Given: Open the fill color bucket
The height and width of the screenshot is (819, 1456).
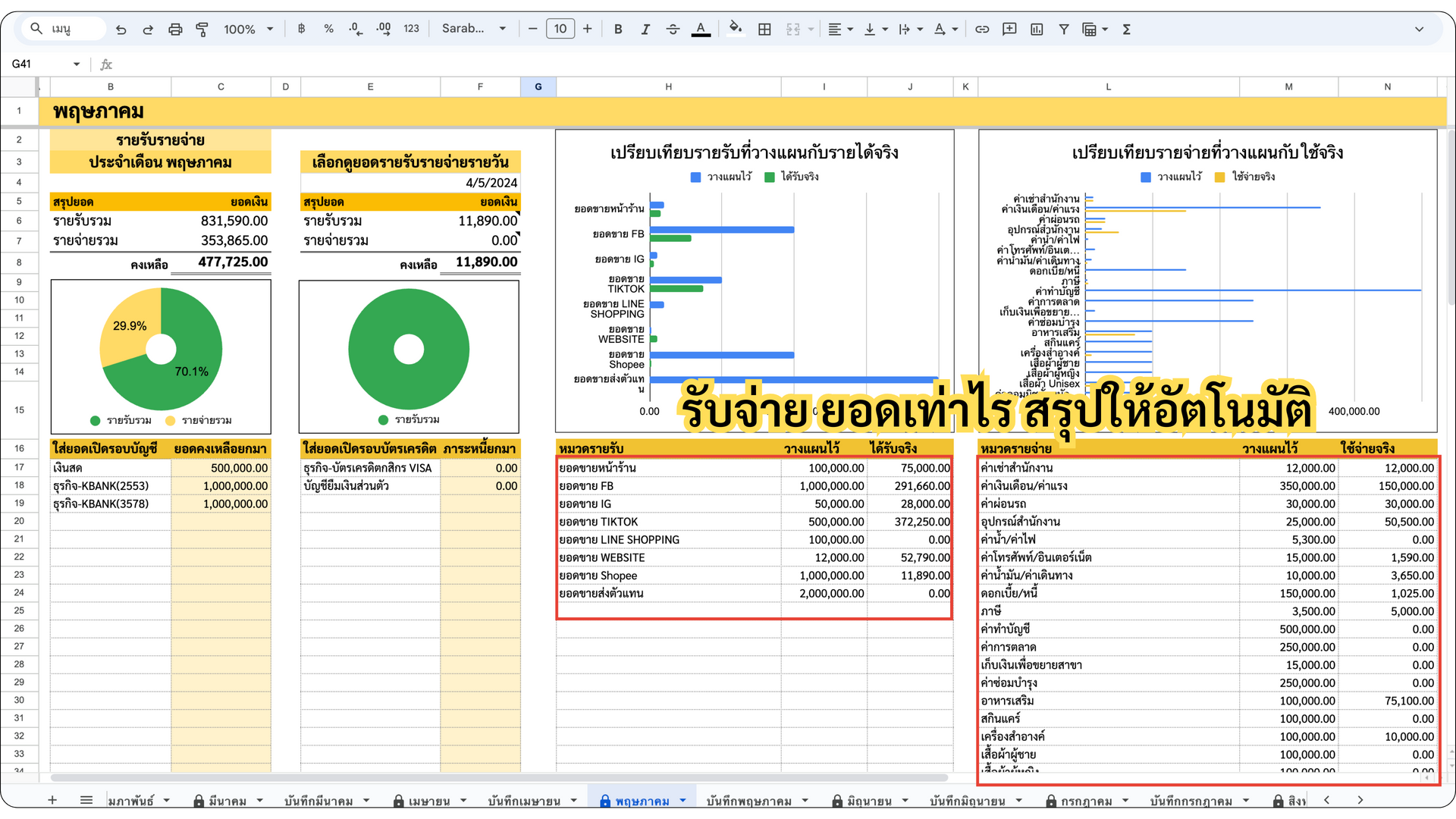Looking at the screenshot, I should click(x=735, y=29).
